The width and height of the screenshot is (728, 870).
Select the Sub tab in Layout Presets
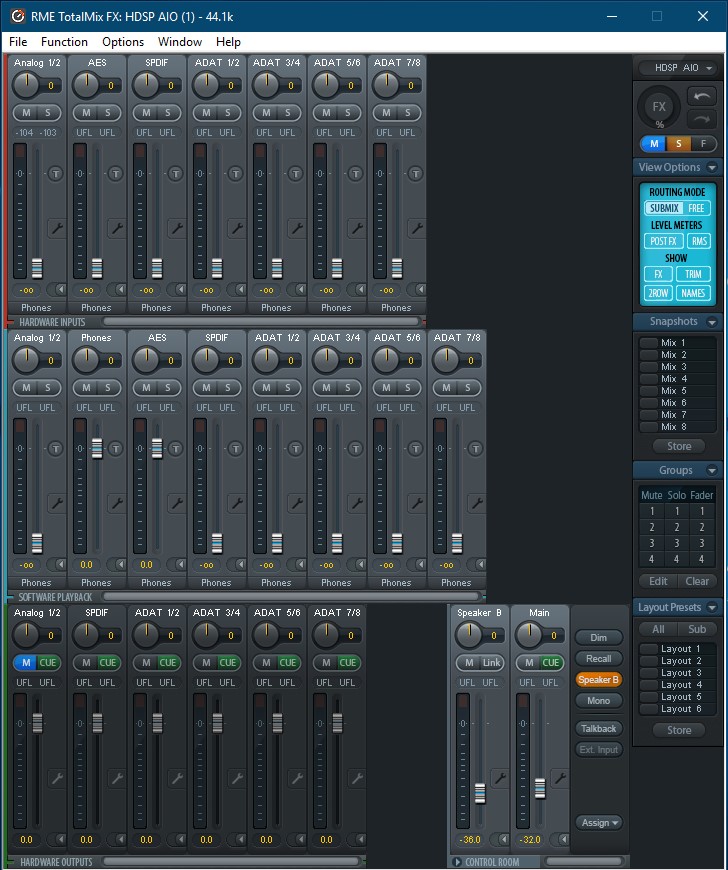coord(697,629)
